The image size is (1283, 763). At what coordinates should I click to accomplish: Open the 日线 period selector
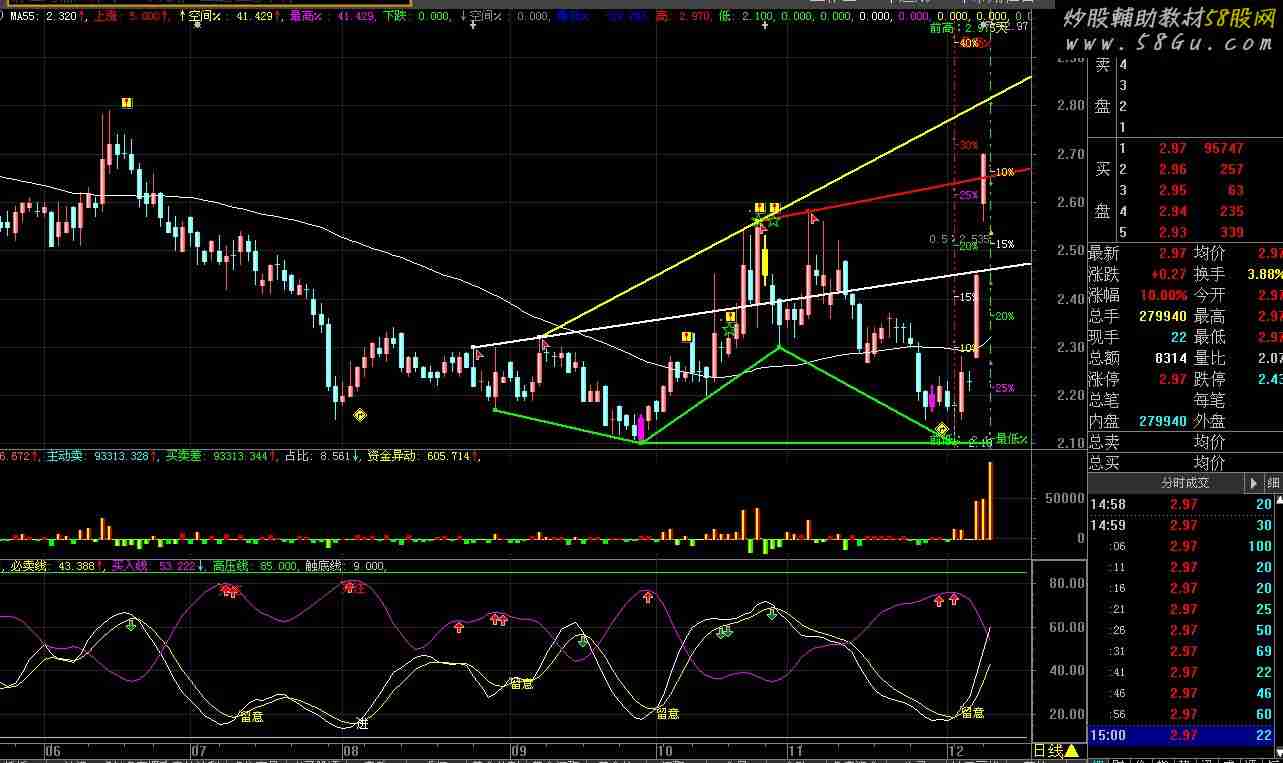pyautogui.click(x=1056, y=751)
